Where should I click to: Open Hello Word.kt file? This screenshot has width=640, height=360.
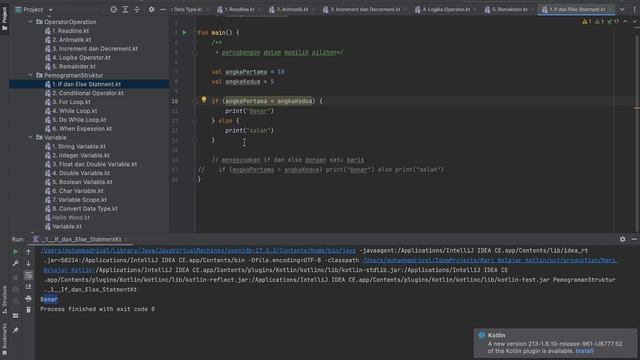(71, 218)
